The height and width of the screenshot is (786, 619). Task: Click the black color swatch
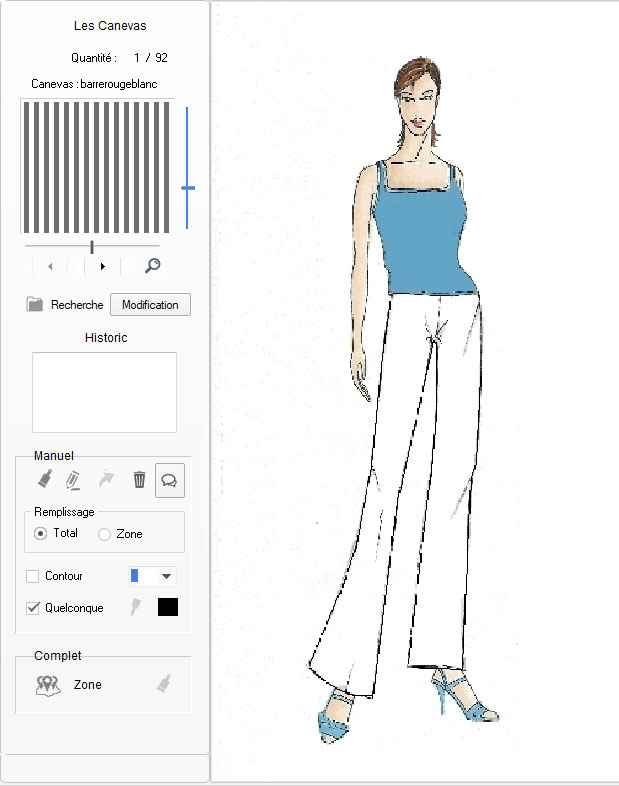[168, 607]
